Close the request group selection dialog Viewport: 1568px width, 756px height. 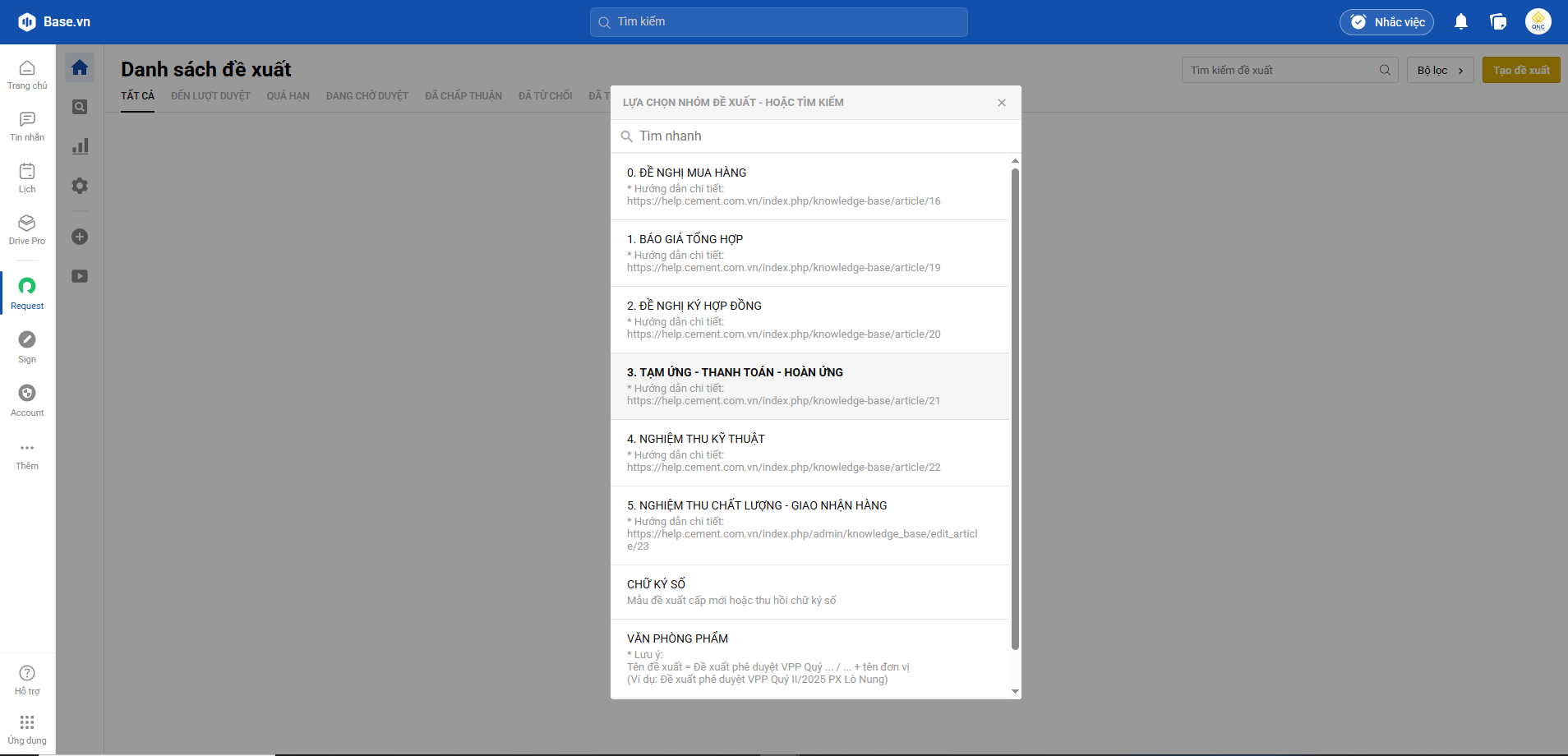point(1001,103)
